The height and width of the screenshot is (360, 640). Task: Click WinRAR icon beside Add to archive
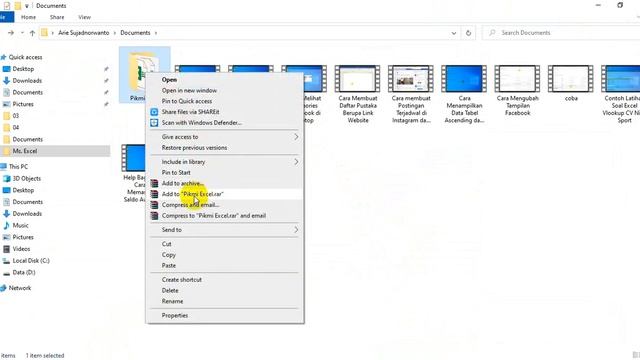154,183
